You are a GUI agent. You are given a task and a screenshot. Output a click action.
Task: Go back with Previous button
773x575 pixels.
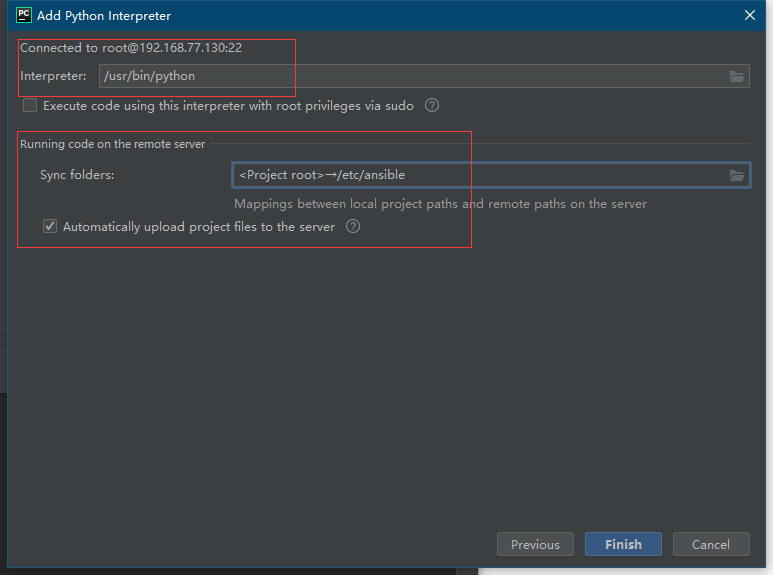(535, 544)
